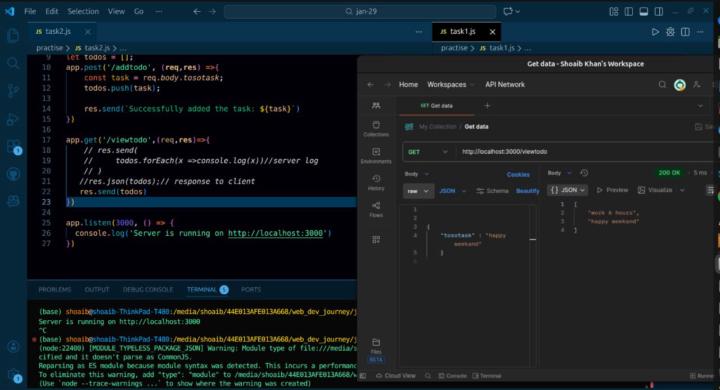Open response history clock icon in Postman

click(x=584, y=173)
